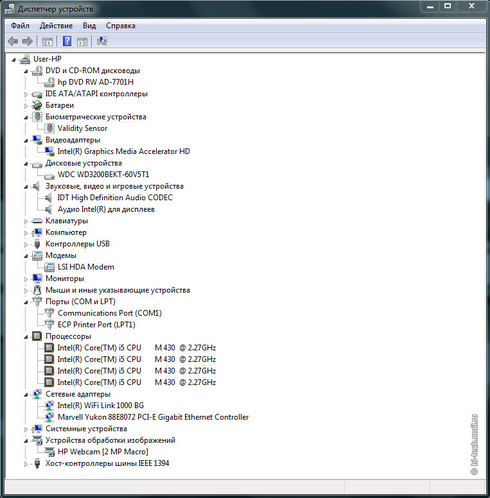Screen dimensions: 490x498
Task: Click the LSI HDA Modem icon
Action: (49, 267)
